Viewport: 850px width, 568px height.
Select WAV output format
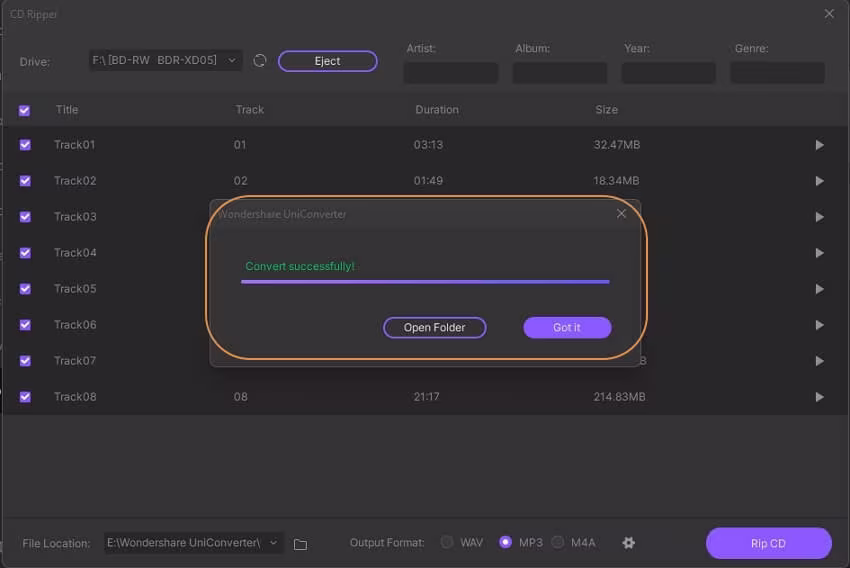coord(447,542)
